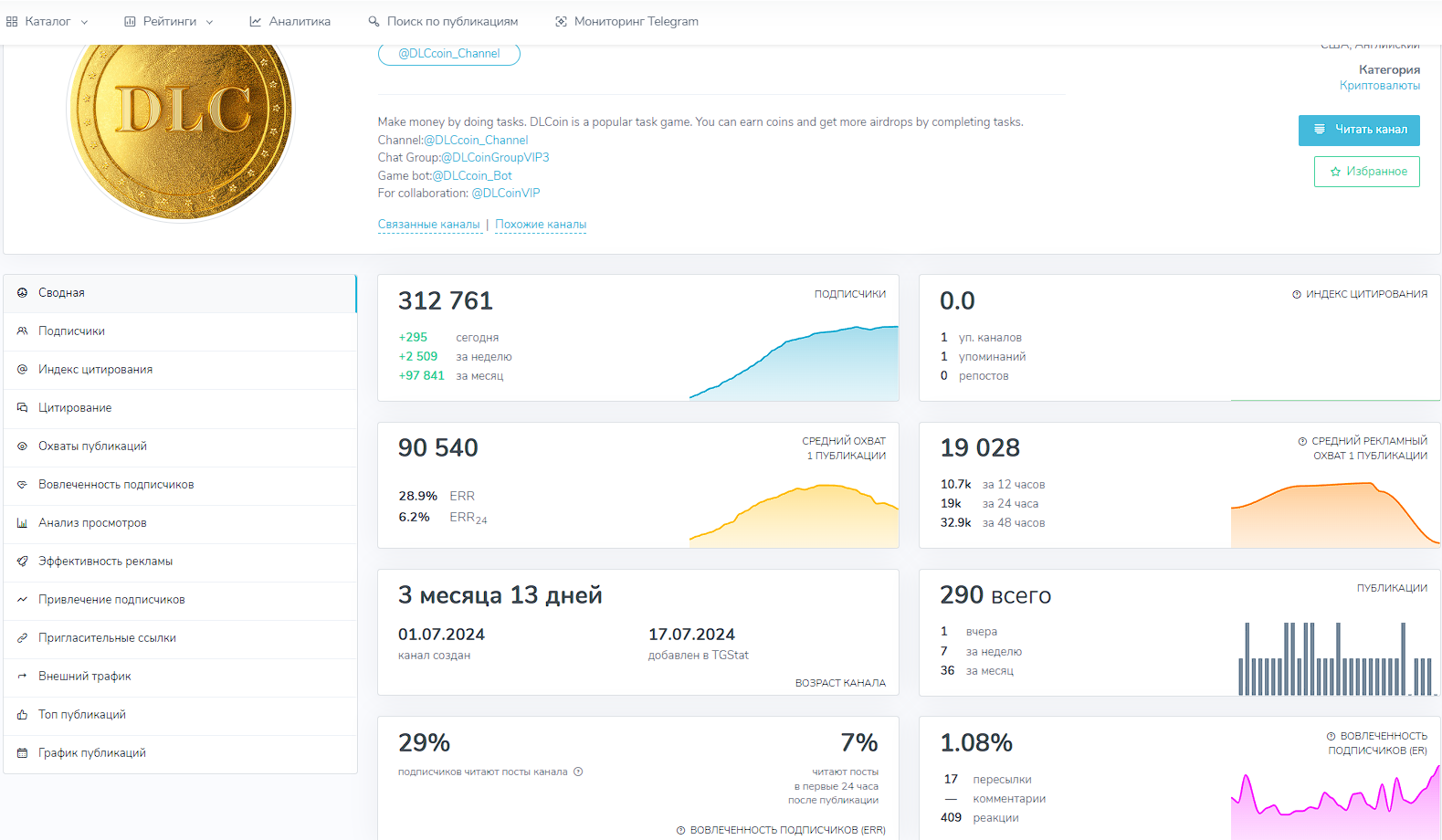The height and width of the screenshot is (840, 1442).
Task: Open the Криптовалюты category link
Action: [x=1380, y=86]
